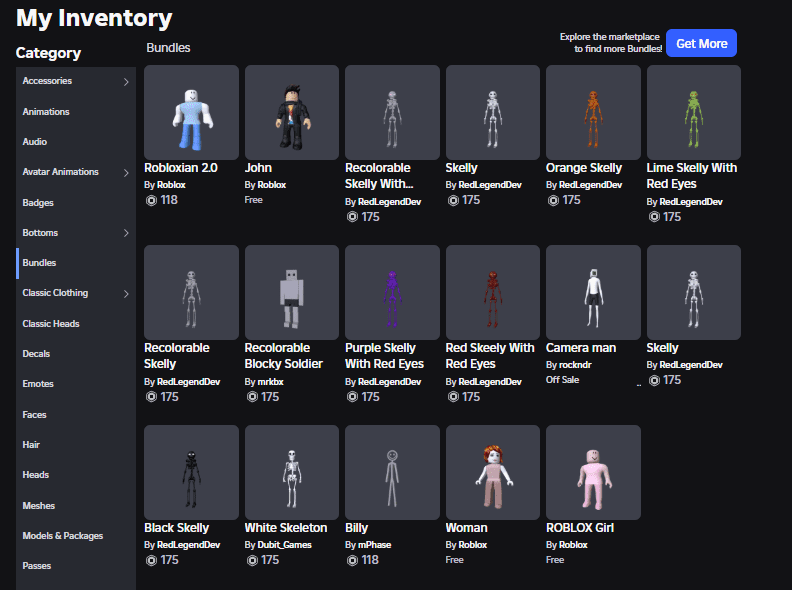Expand the Bottoms category chevron
Screen dimensions: 792x590
[126, 233]
